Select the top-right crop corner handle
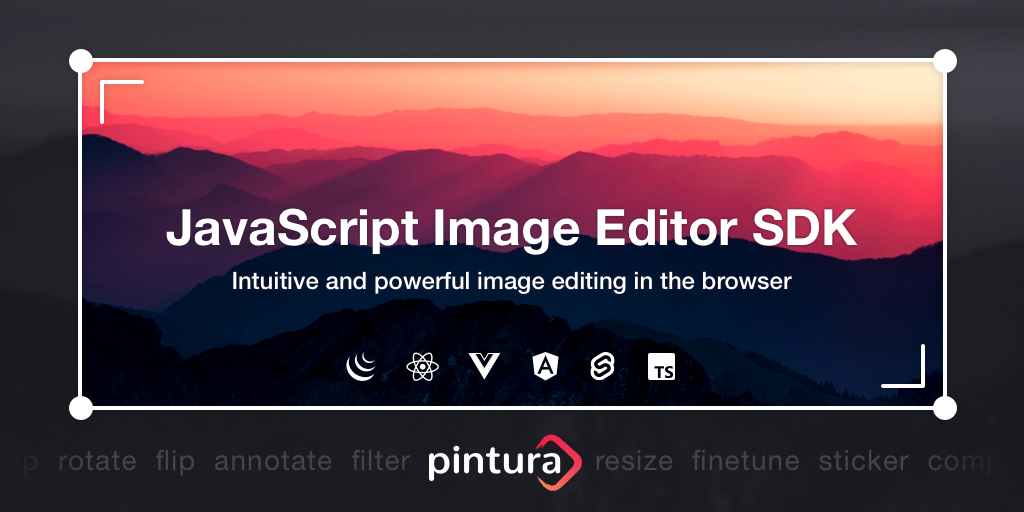 944,61
